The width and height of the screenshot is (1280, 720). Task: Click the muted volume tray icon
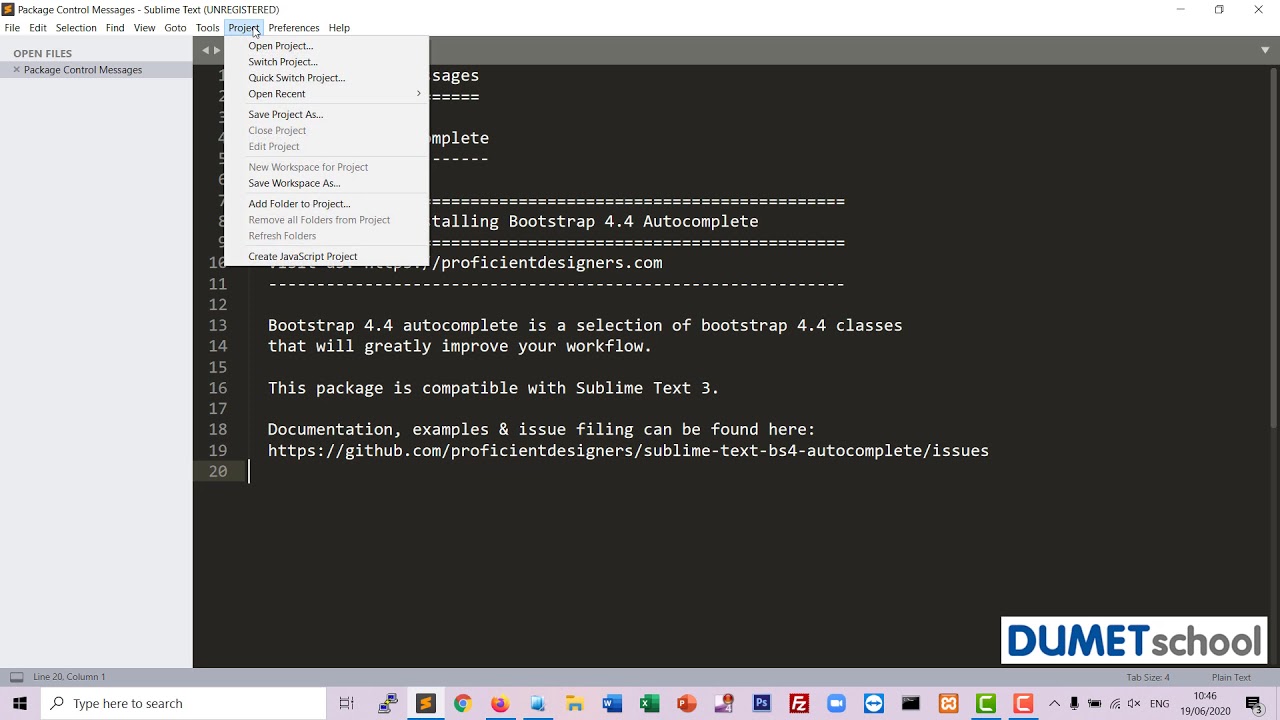click(x=1134, y=703)
